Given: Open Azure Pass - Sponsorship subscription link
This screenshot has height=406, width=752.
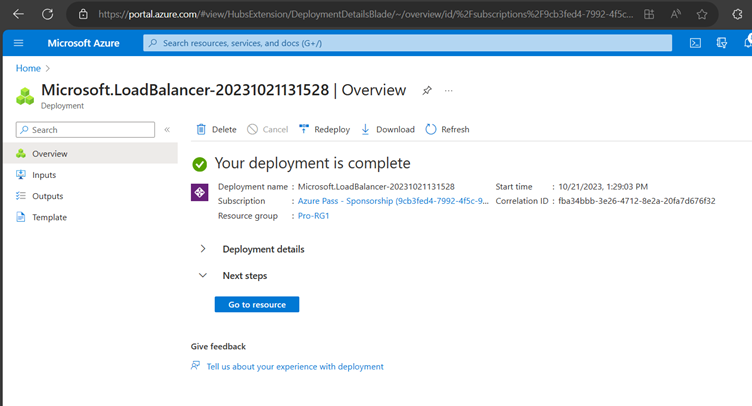Looking at the screenshot, I should point(393,201).
